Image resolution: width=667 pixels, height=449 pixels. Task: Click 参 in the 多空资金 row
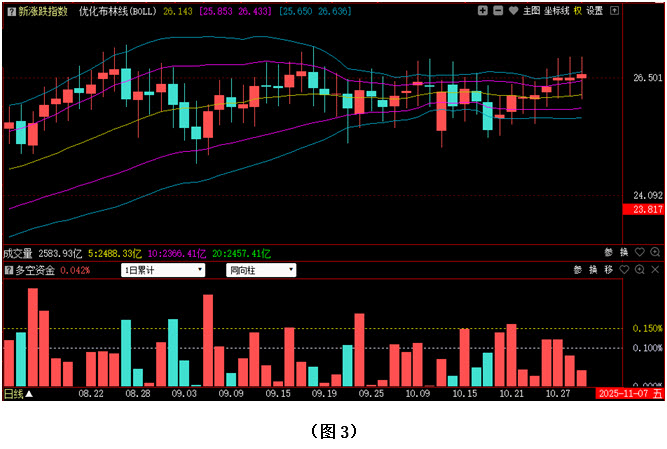coord(577,270)
